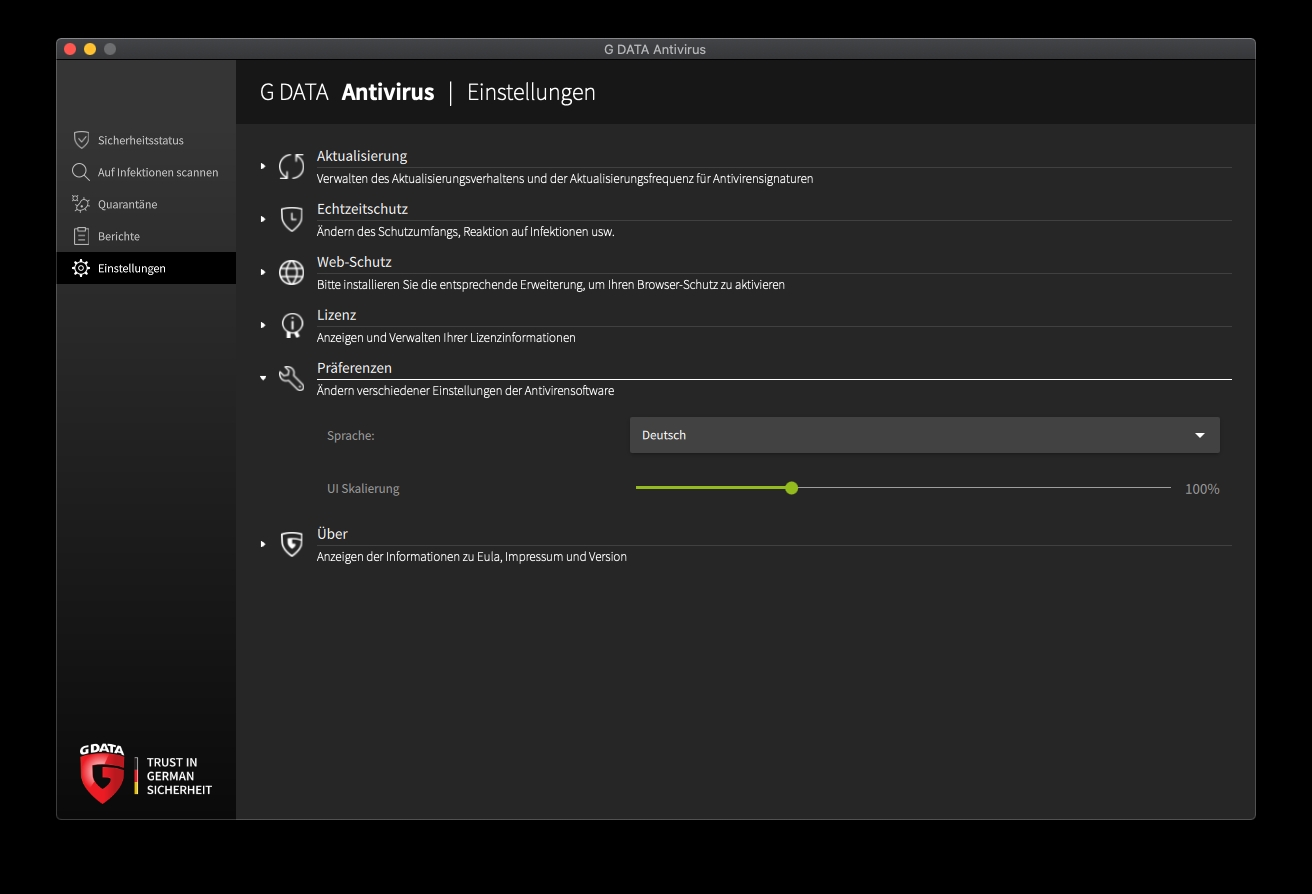Expand the Echtzeitschutz section triangle
This screenshot has width=1312, height=894.
point(263,219)
